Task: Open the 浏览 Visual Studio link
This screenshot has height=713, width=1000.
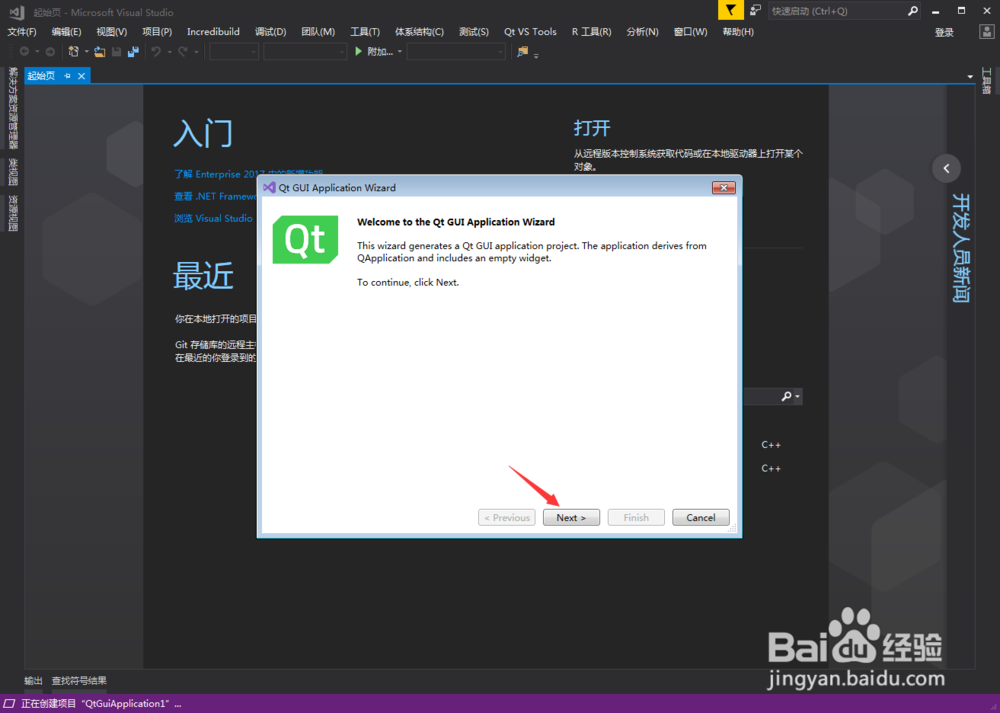Action: [213, 218]
